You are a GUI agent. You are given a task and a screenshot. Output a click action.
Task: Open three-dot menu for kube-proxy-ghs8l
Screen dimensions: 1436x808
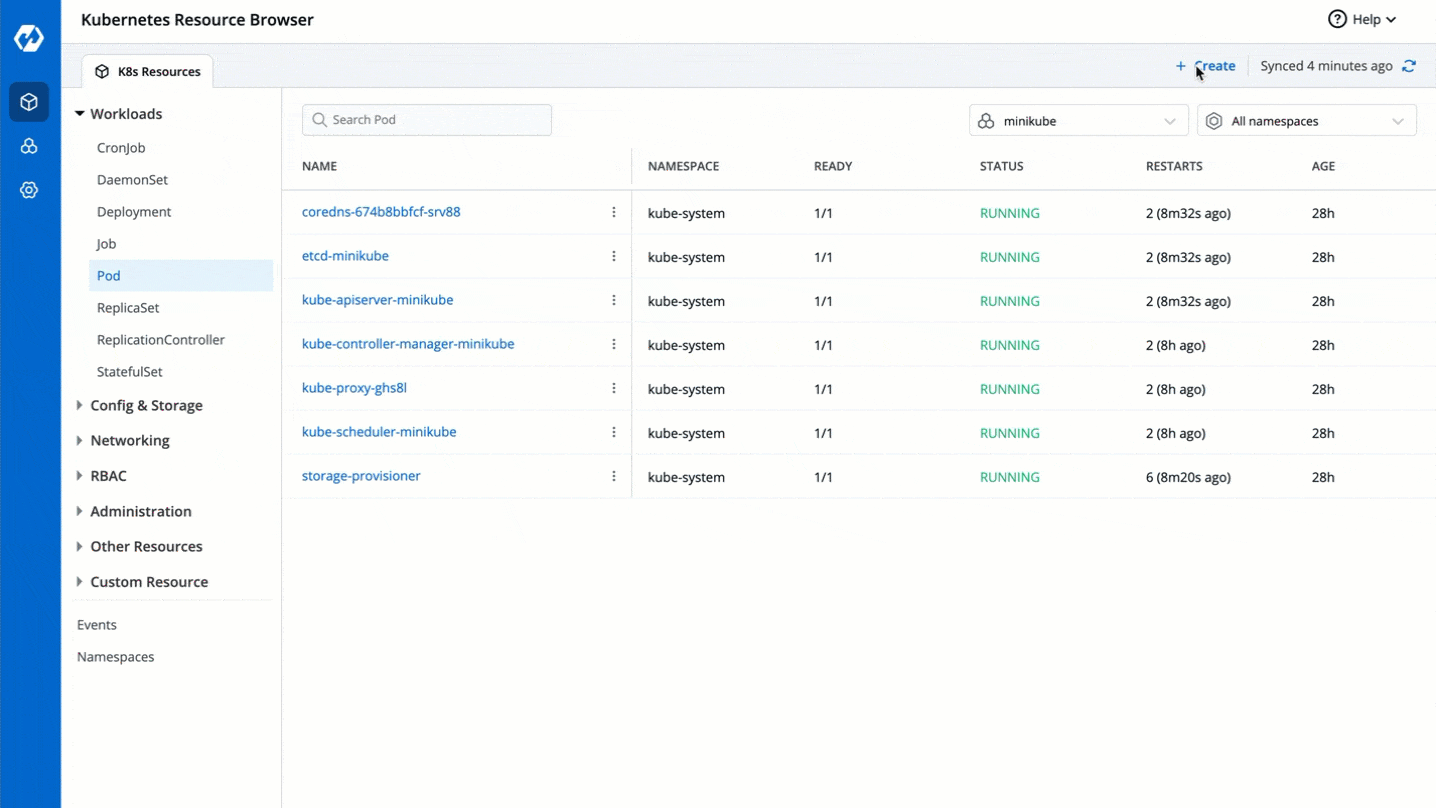point(614,389)
